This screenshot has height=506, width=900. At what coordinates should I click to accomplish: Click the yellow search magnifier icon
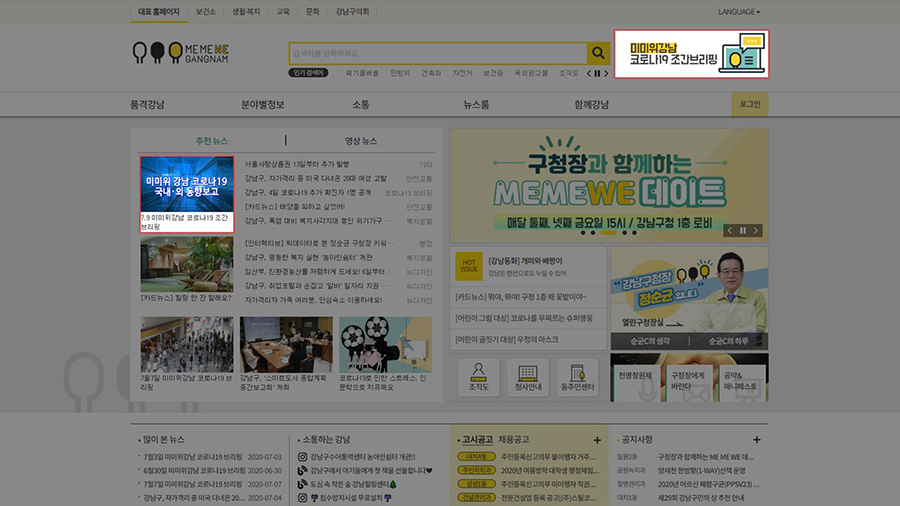(x=598, y=53)
